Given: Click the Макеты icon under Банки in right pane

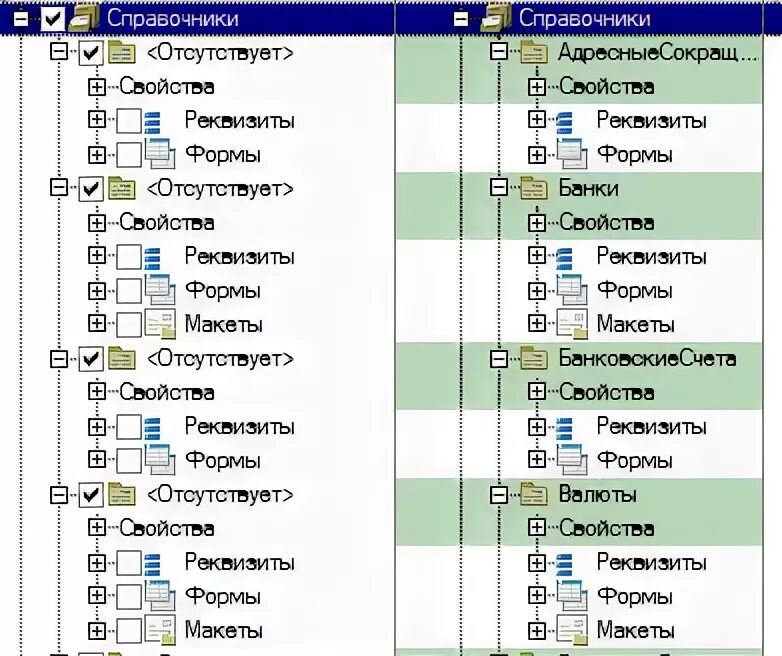Looking at the screenshot, I should [571, 324].
